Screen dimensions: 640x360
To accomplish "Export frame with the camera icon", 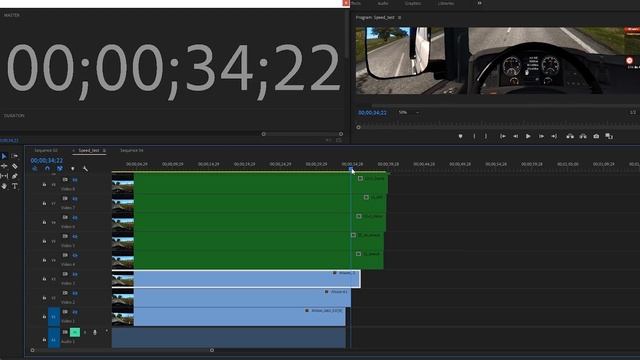I will 596,136.
